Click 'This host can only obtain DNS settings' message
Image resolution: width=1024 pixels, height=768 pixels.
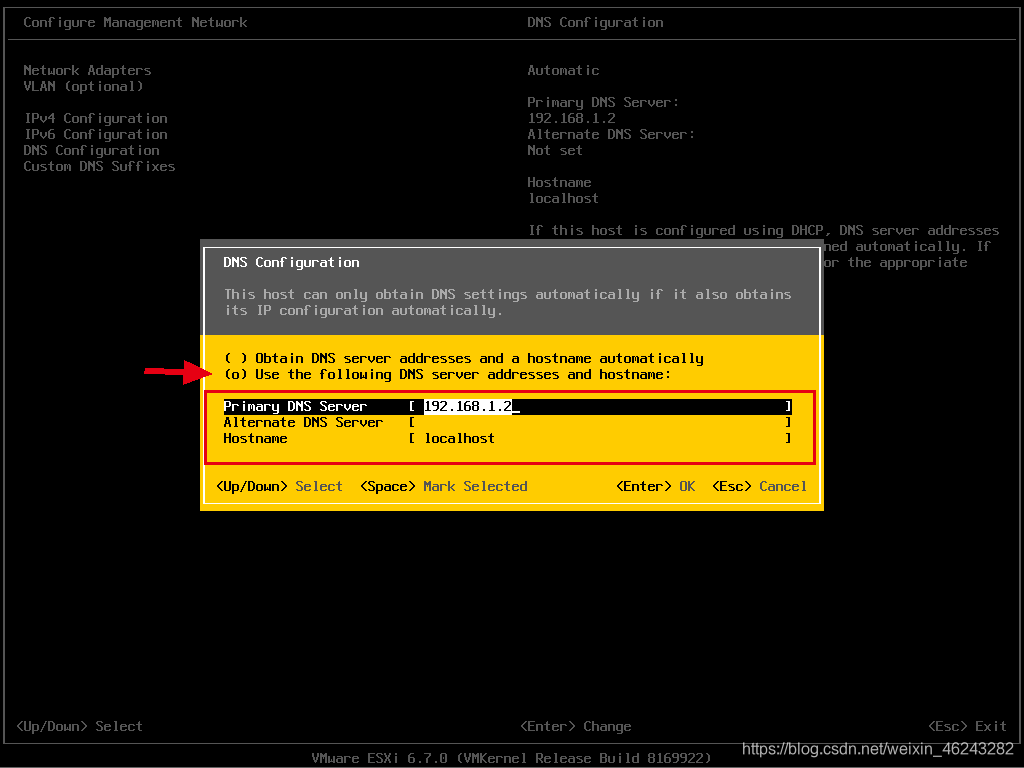pyautogui.click(x=507, y=302)
